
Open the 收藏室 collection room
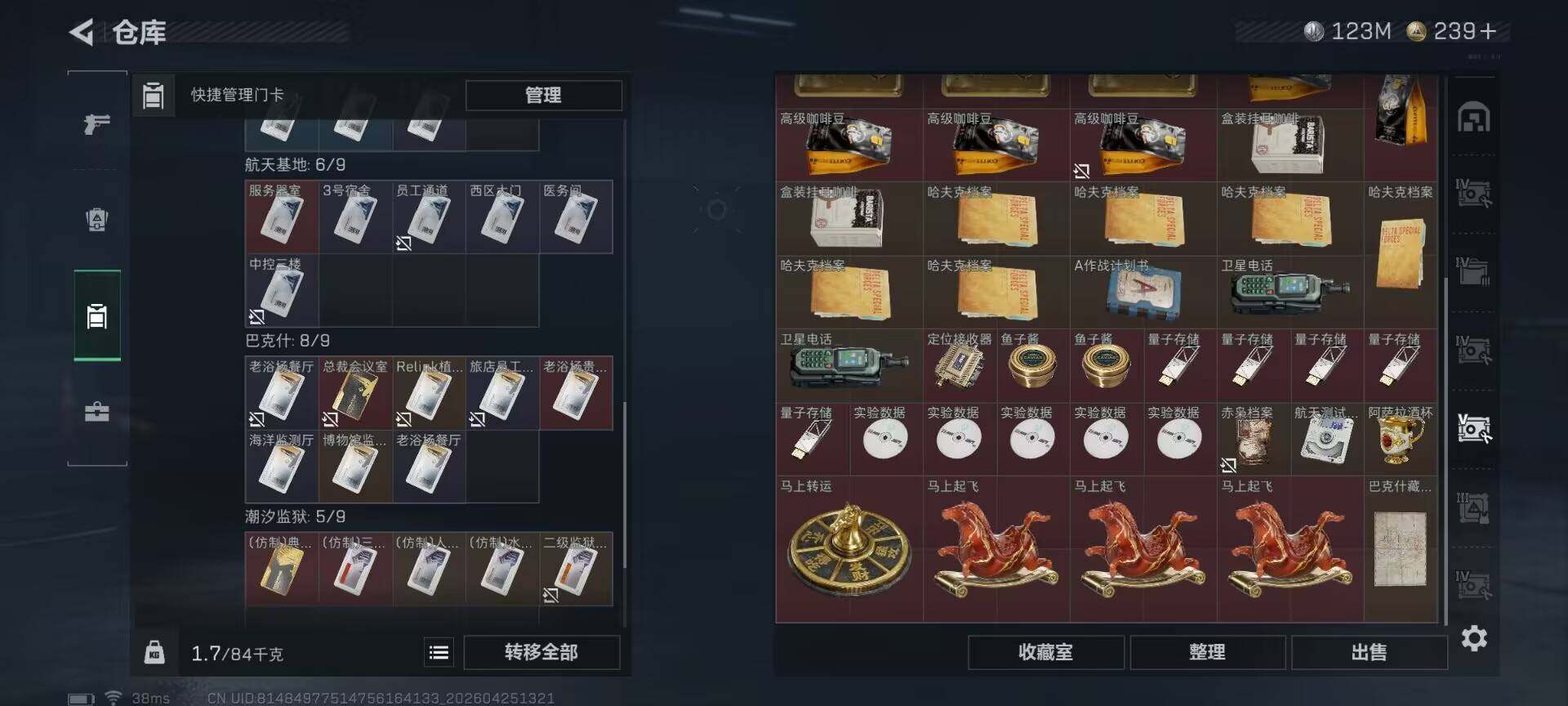coord(1045,652)
